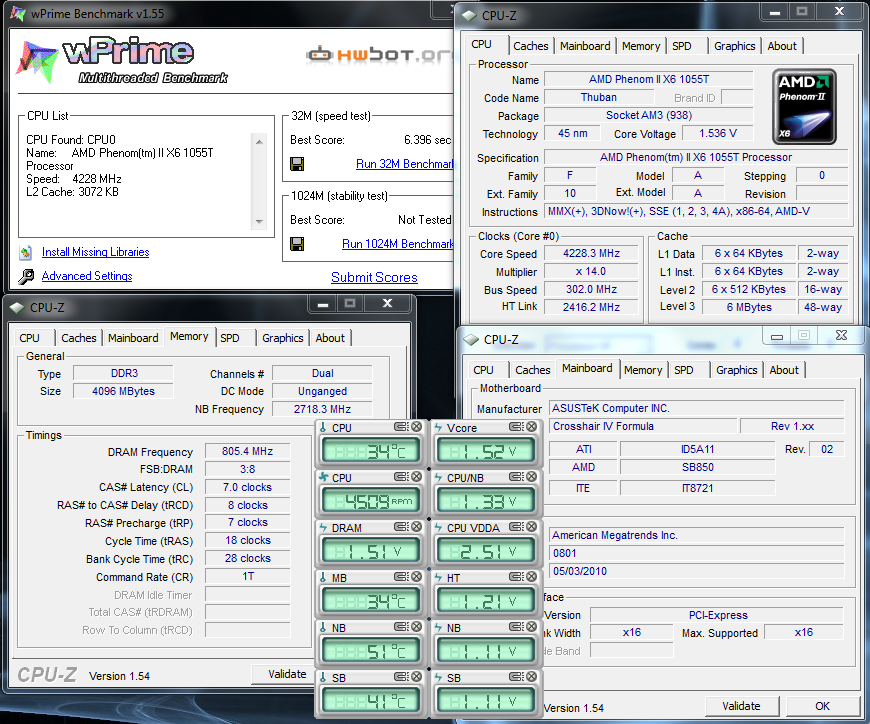Close the SB temperature sensor widget
Viewport: 870px width, 724px height.
(x=417, y=677)
